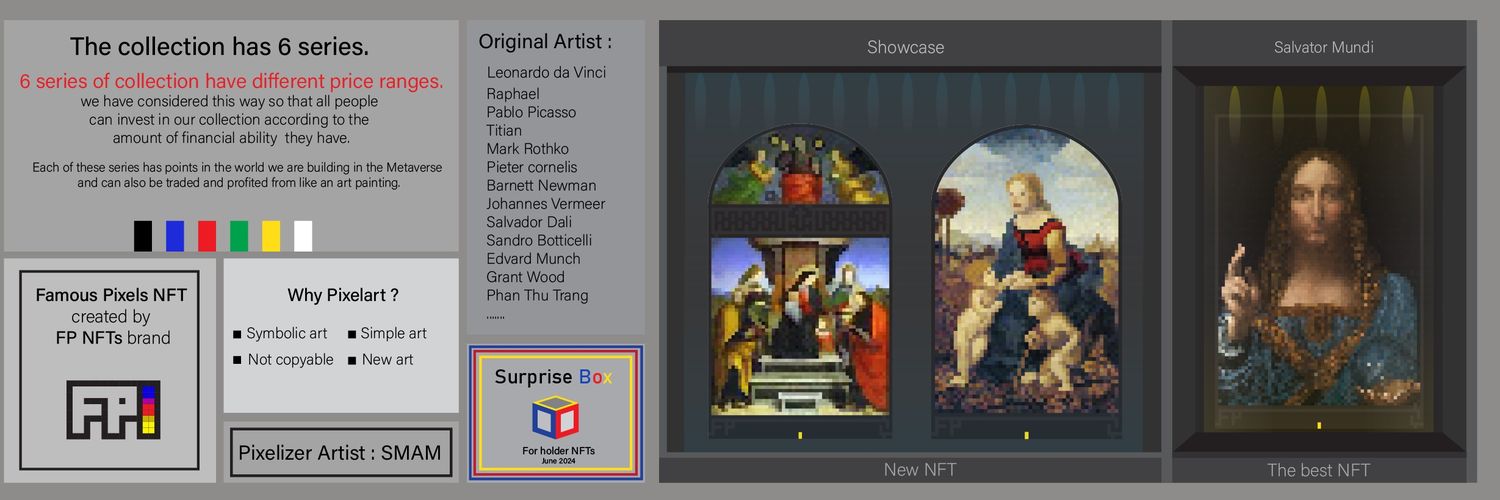This screenshot has height=500, width=1500.
Task: Click the Showcase header label
Action: 905,47
